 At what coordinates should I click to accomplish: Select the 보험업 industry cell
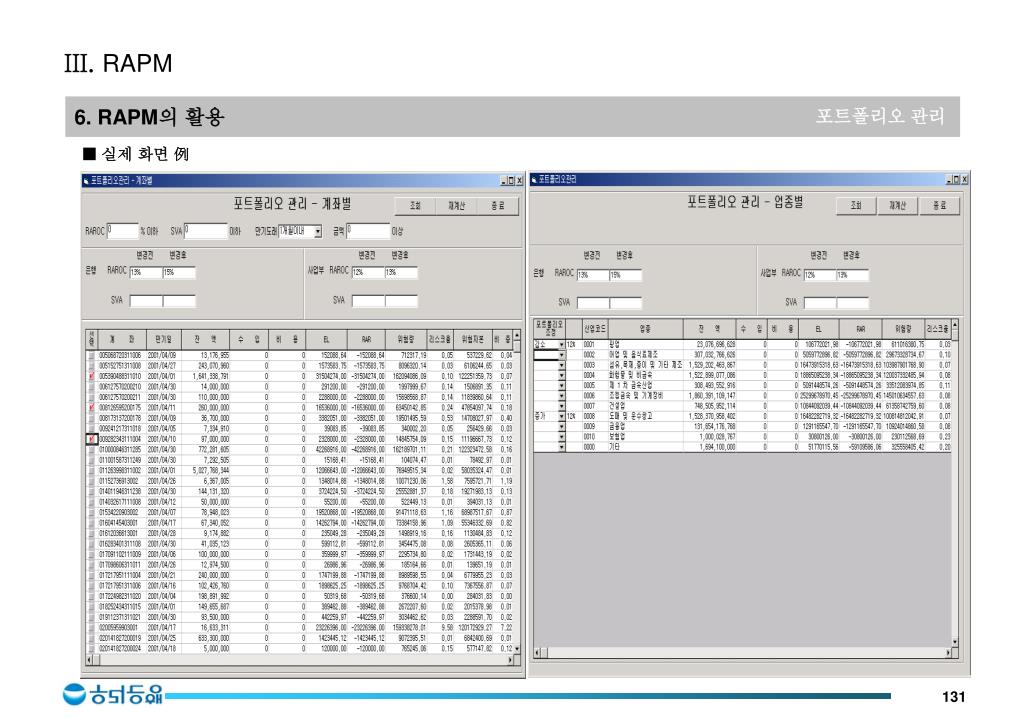(x=645, y=437)
